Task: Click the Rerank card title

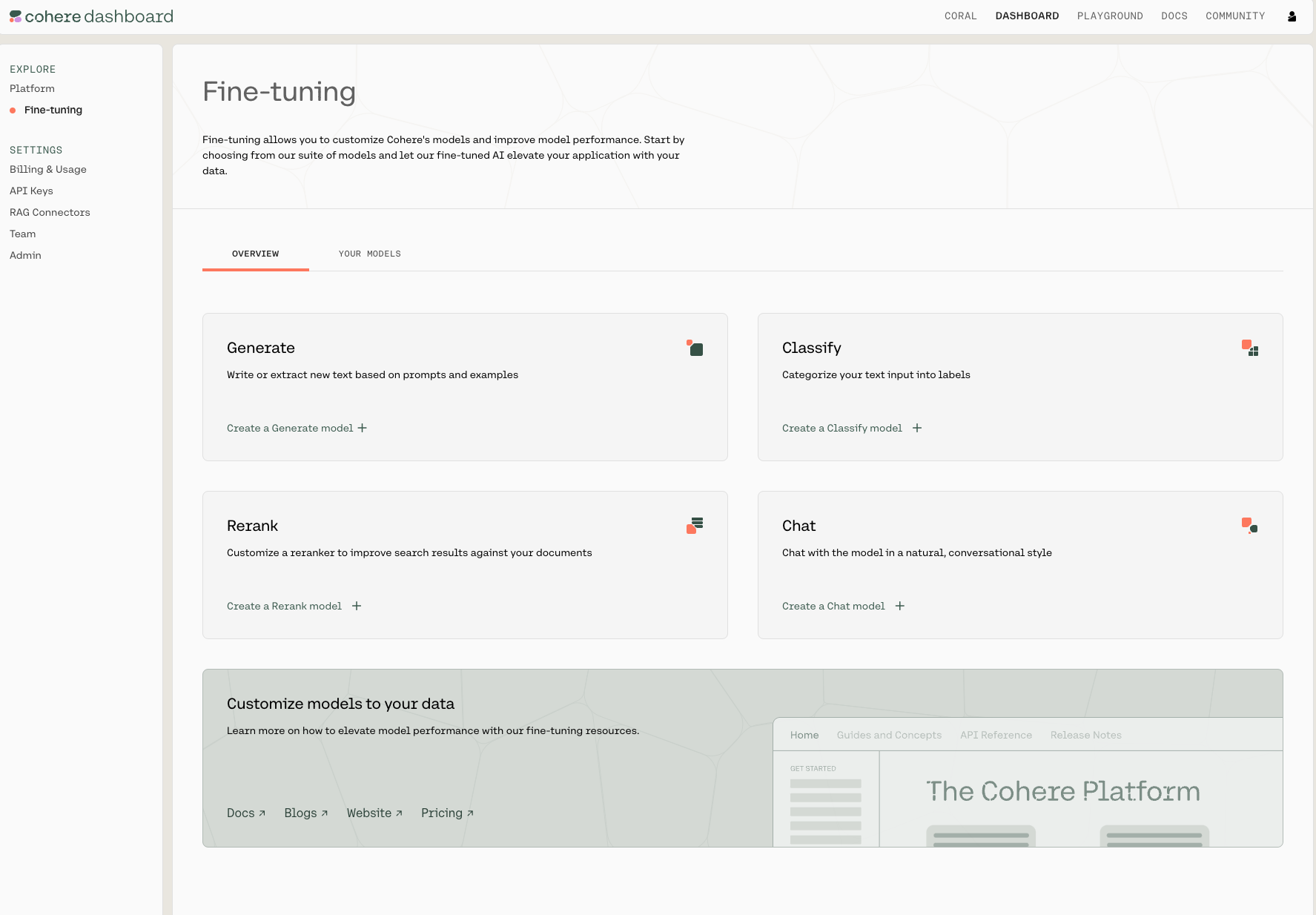Action: (252, 526)
